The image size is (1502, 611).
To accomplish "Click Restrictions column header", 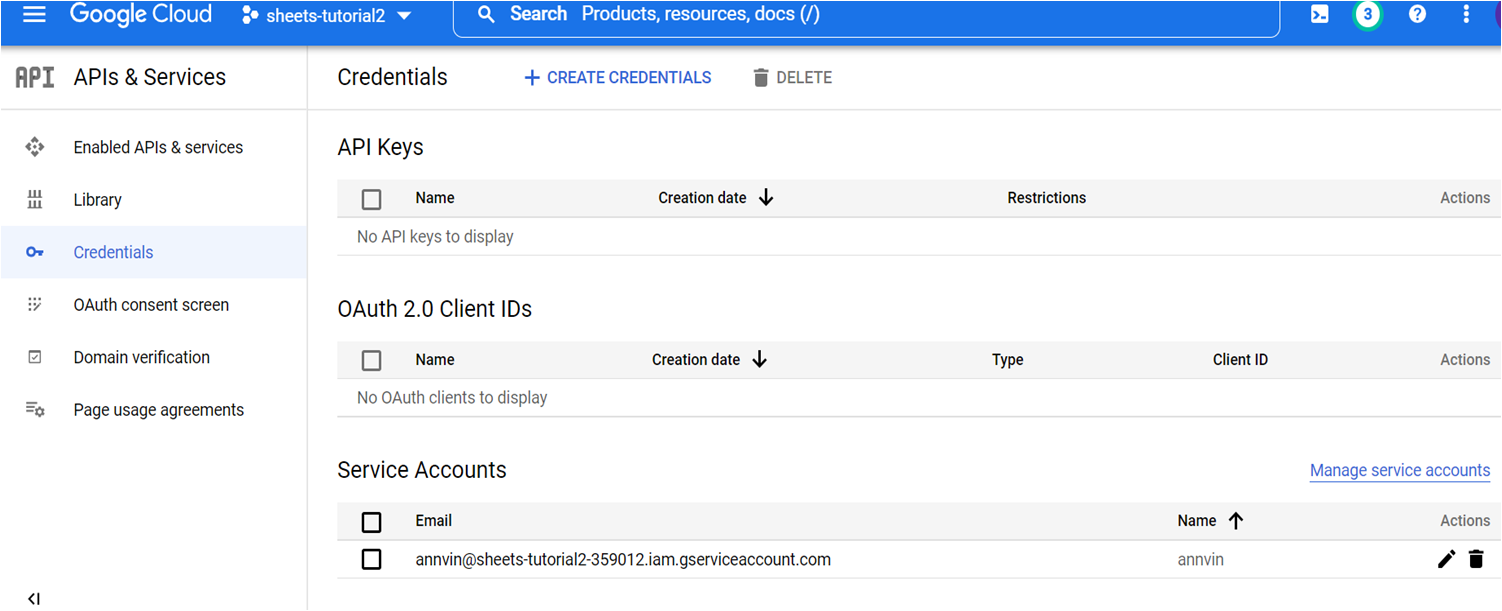I will (x=1046, y=198).
